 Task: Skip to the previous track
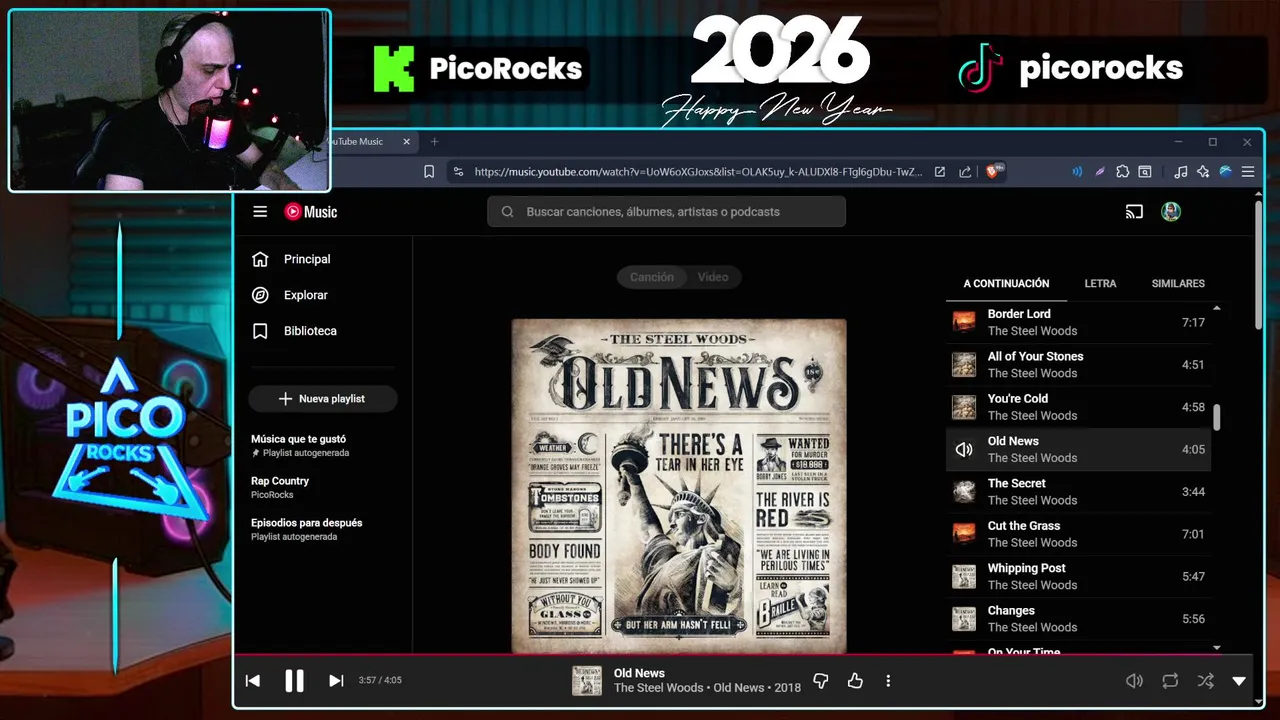point(253,681)
